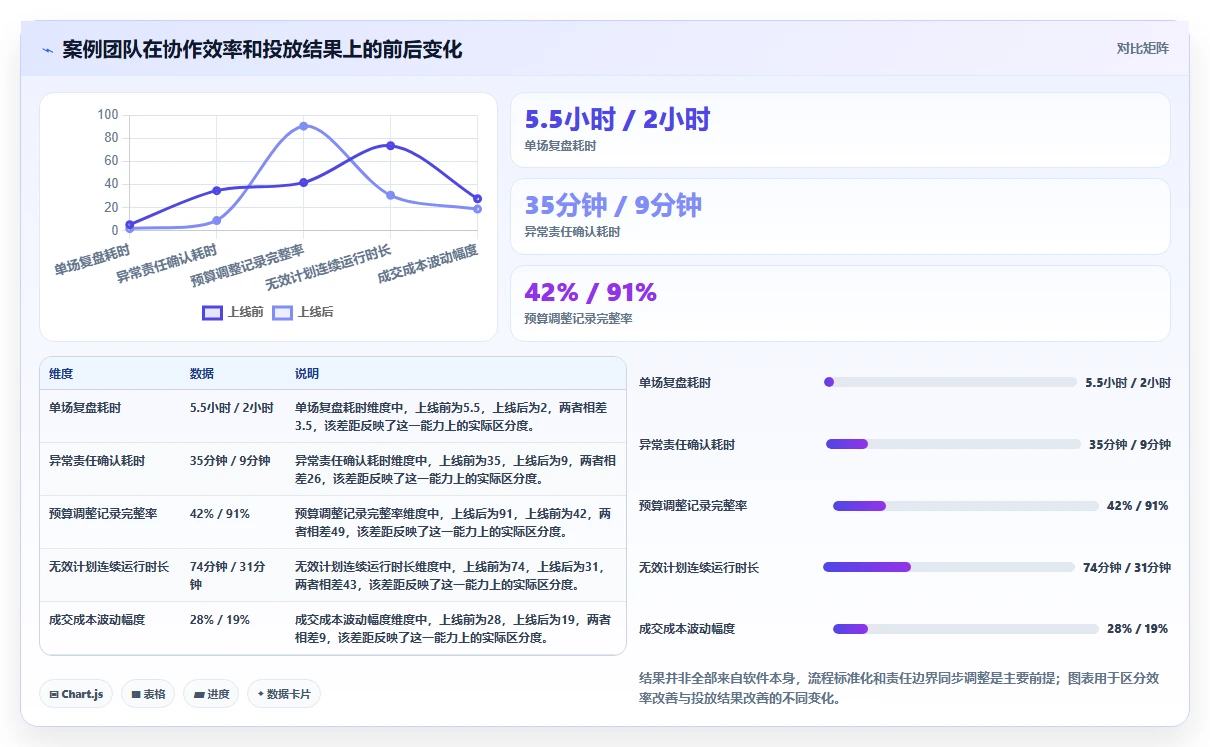
Task: Click the header icon beside the title
Action: (x=47, y=50)
